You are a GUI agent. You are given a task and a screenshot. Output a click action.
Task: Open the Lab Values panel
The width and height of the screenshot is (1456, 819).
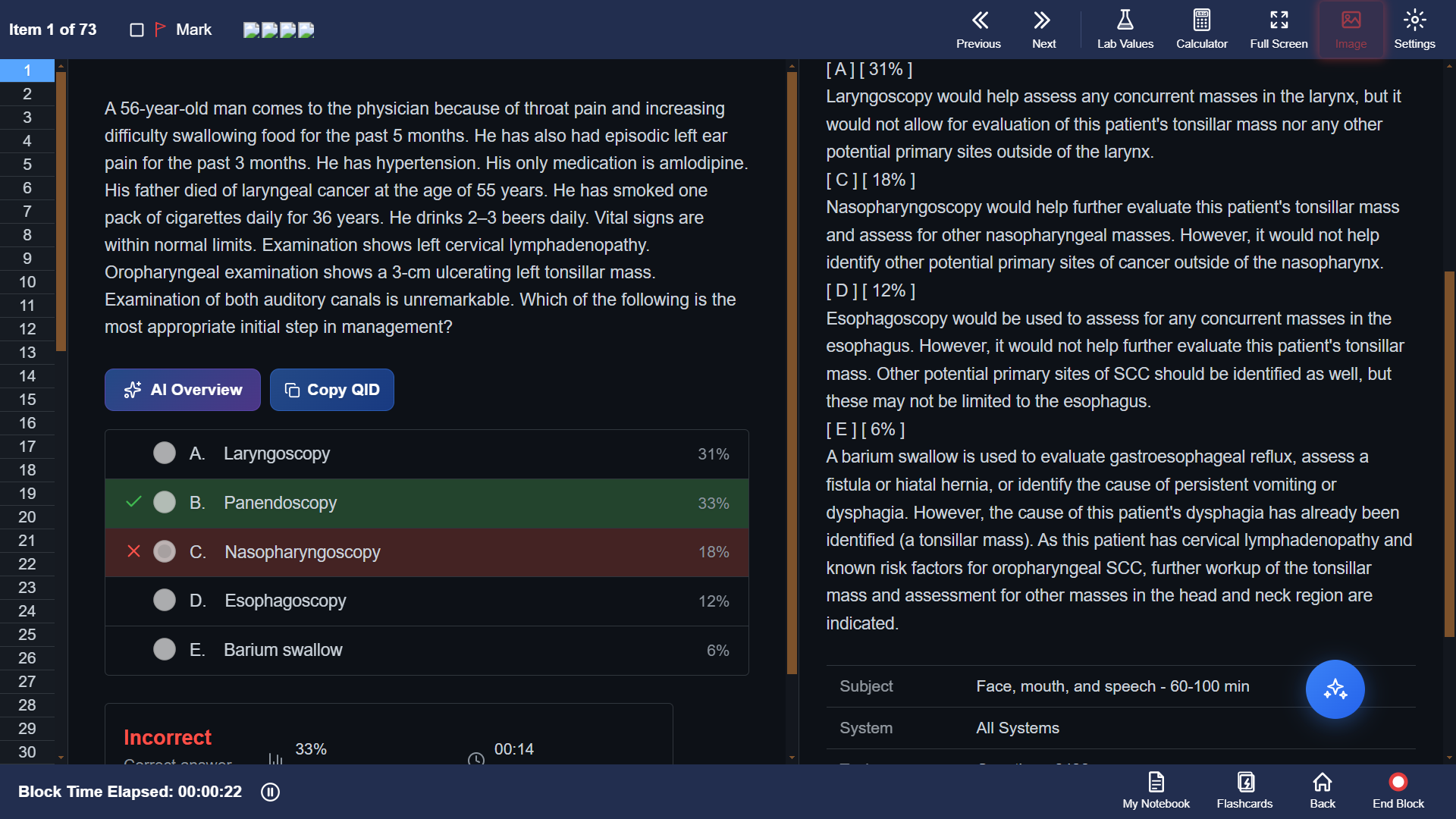[x=1125, y=30]
